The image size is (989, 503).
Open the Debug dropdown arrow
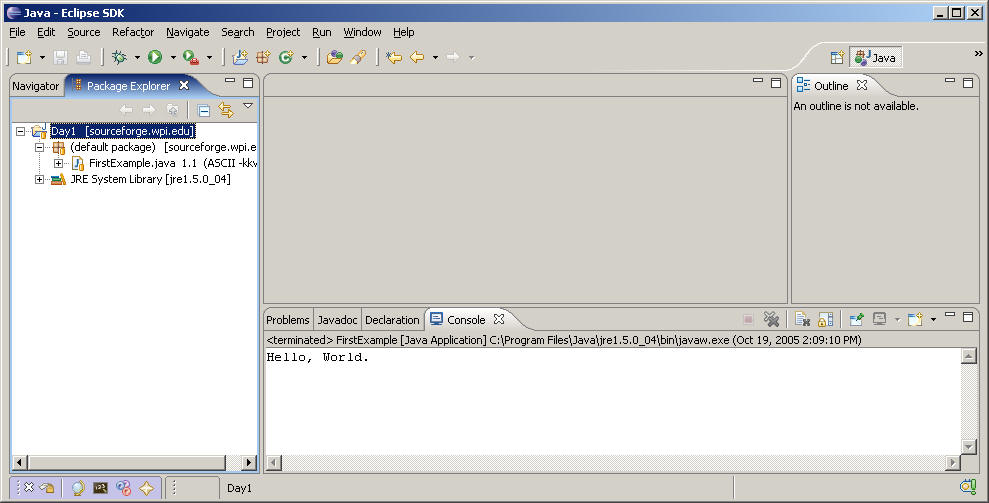(x=137, y=57)
